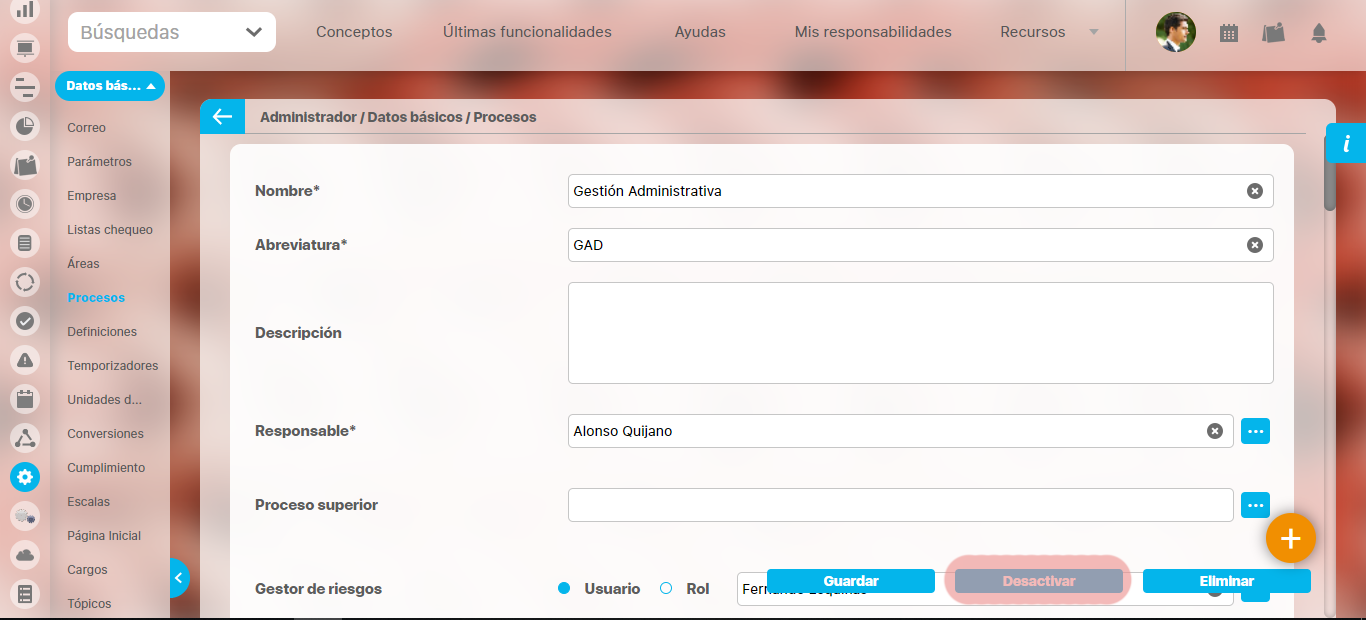This screenshot has height=620, width=1366.
Task: Select Áreas in the side menu
Action: (83, 264)
